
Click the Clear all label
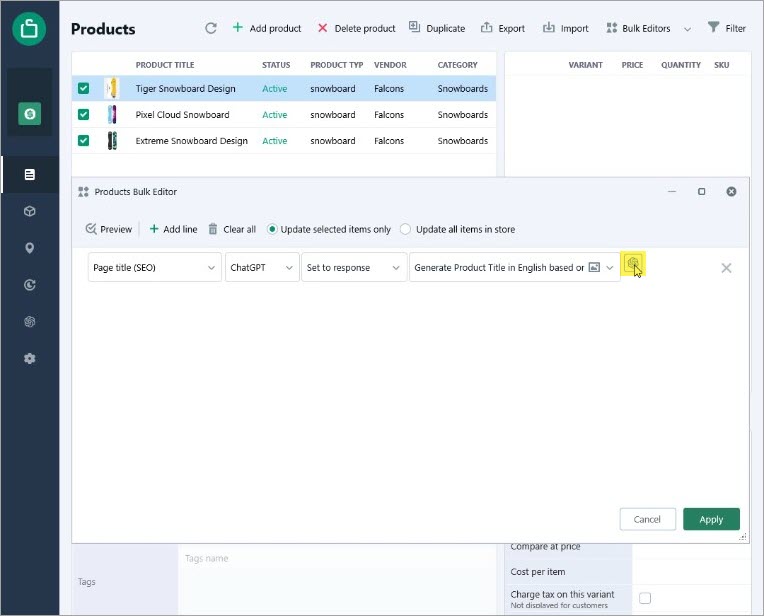pos(239,229)
